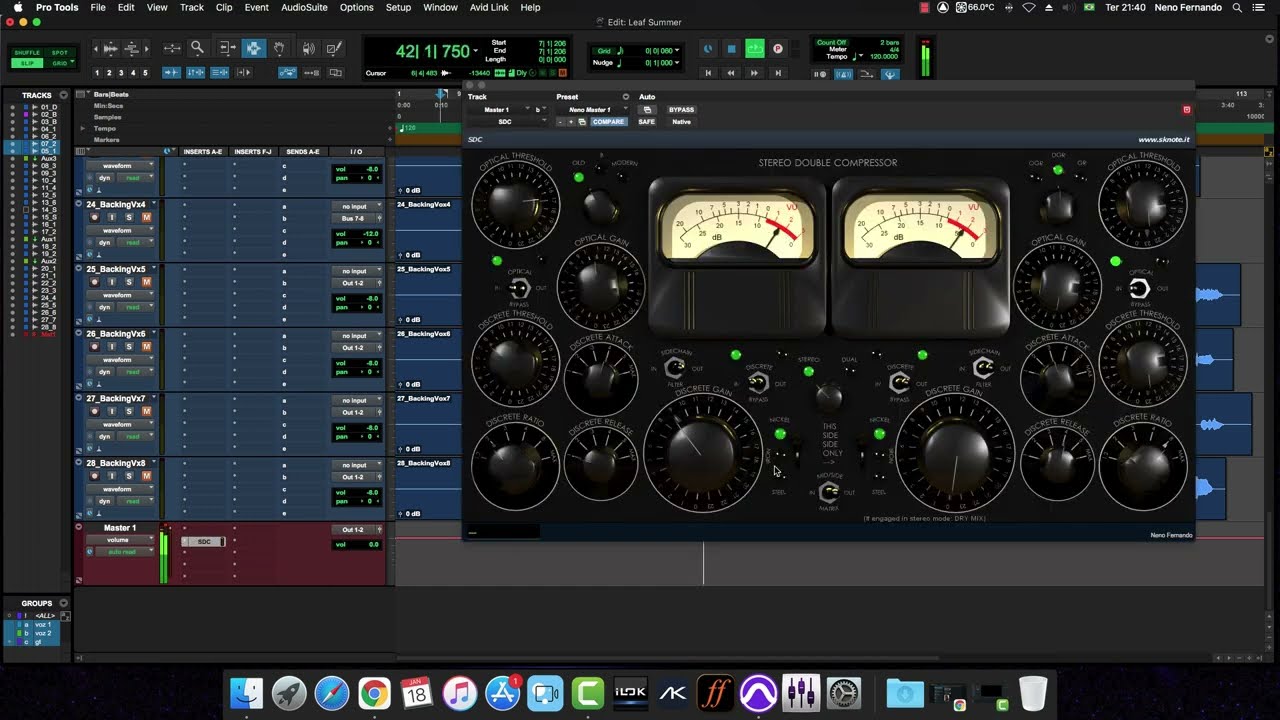Open the Setup menu
The height and width of the screenshot is (720, 1280).
coord(398,7)
